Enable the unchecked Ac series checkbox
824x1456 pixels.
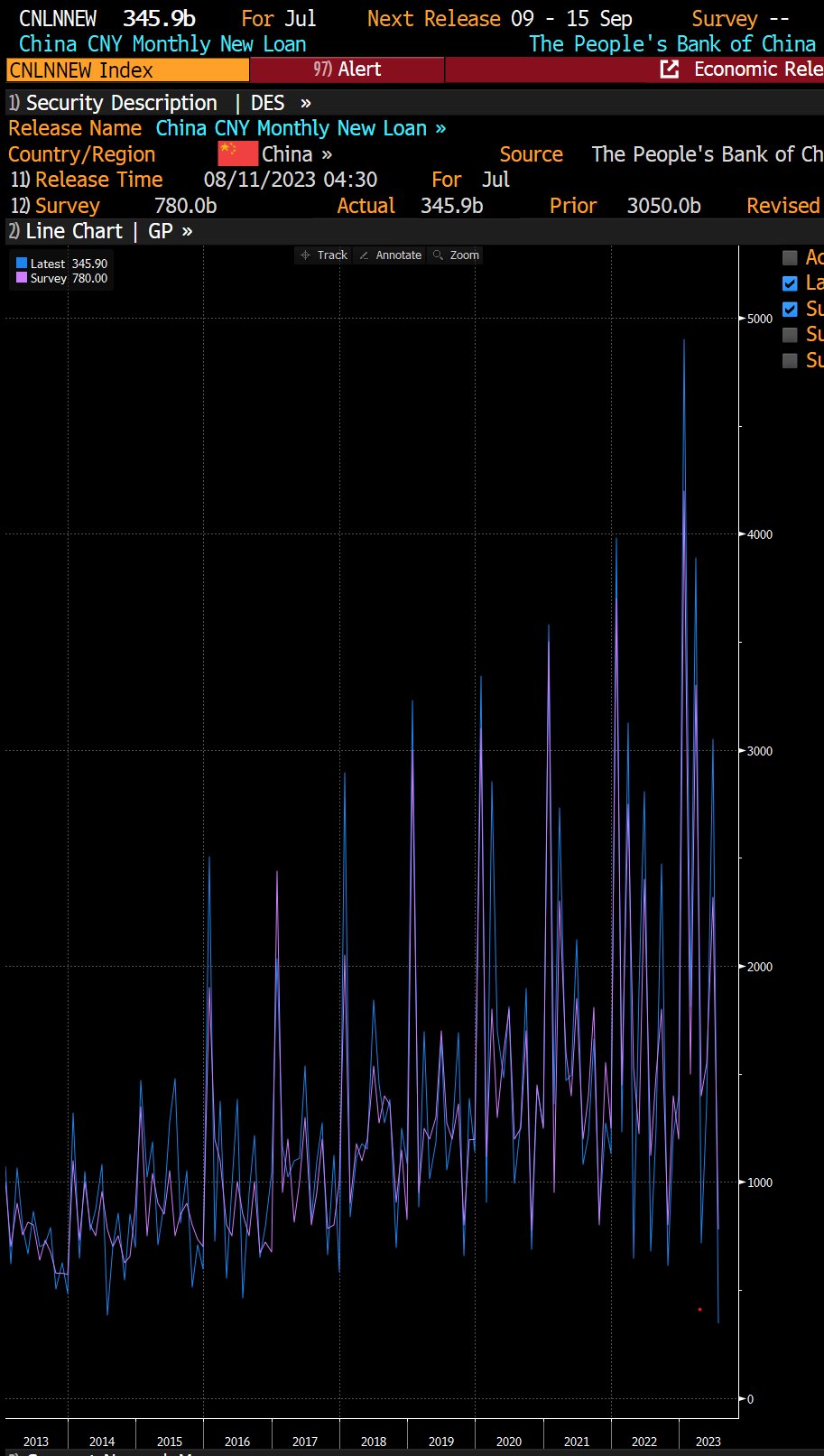(790, 257)
